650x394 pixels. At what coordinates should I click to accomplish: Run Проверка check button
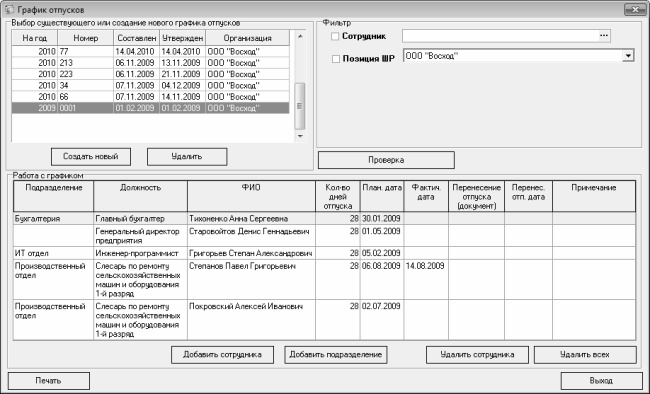[x=386, y=160]
